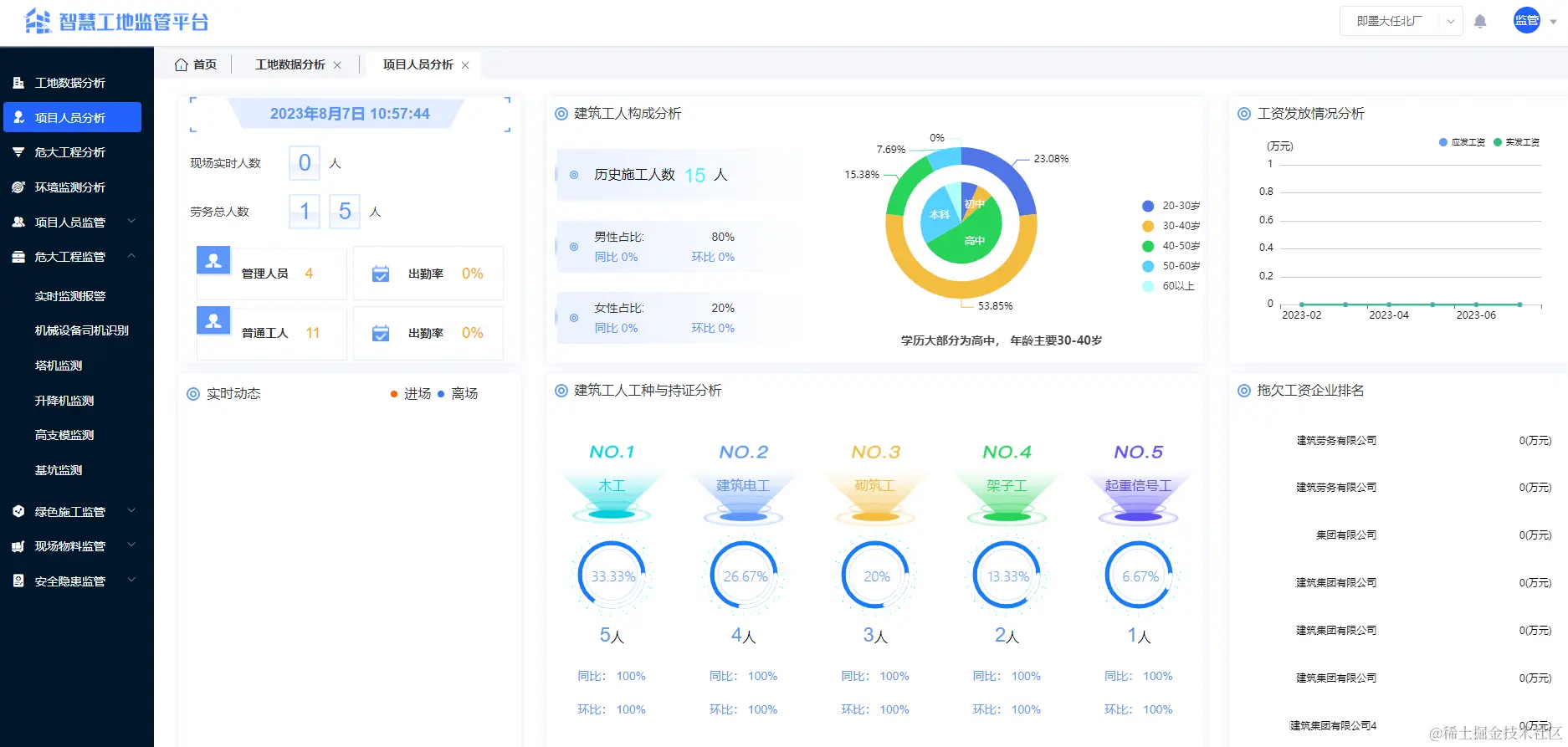The image size is (1568, 747).
Task: Click the 智慧工地监管平台 logo icon
Action: pos(38,21)
